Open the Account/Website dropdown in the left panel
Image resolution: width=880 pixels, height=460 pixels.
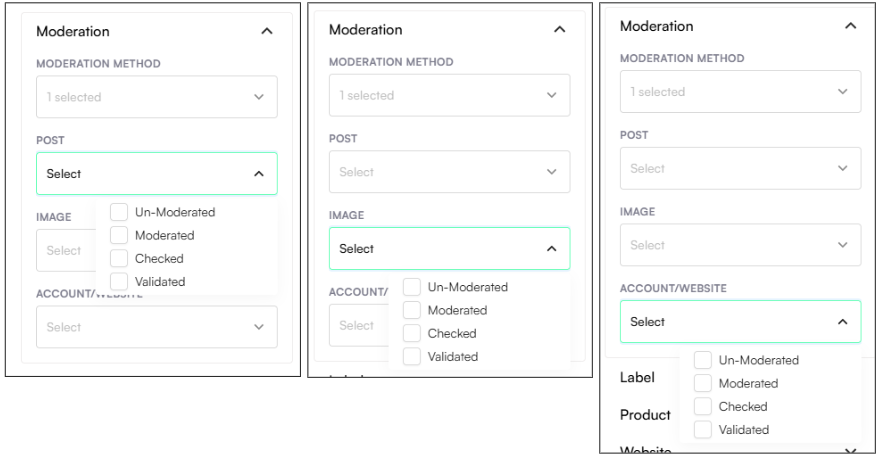pyautogui.click(x=156, y=327)
